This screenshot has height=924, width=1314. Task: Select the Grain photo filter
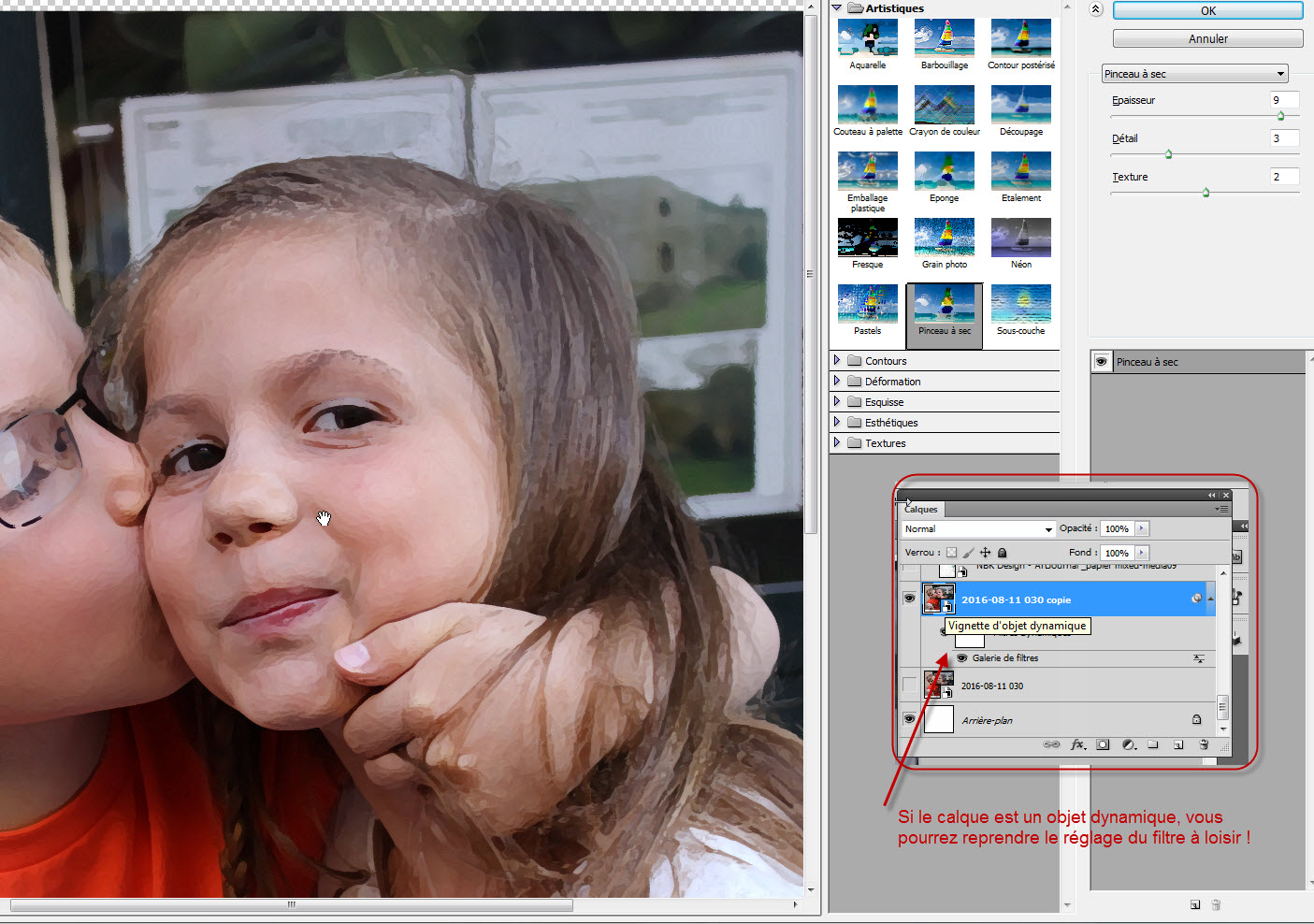(945, 238)
